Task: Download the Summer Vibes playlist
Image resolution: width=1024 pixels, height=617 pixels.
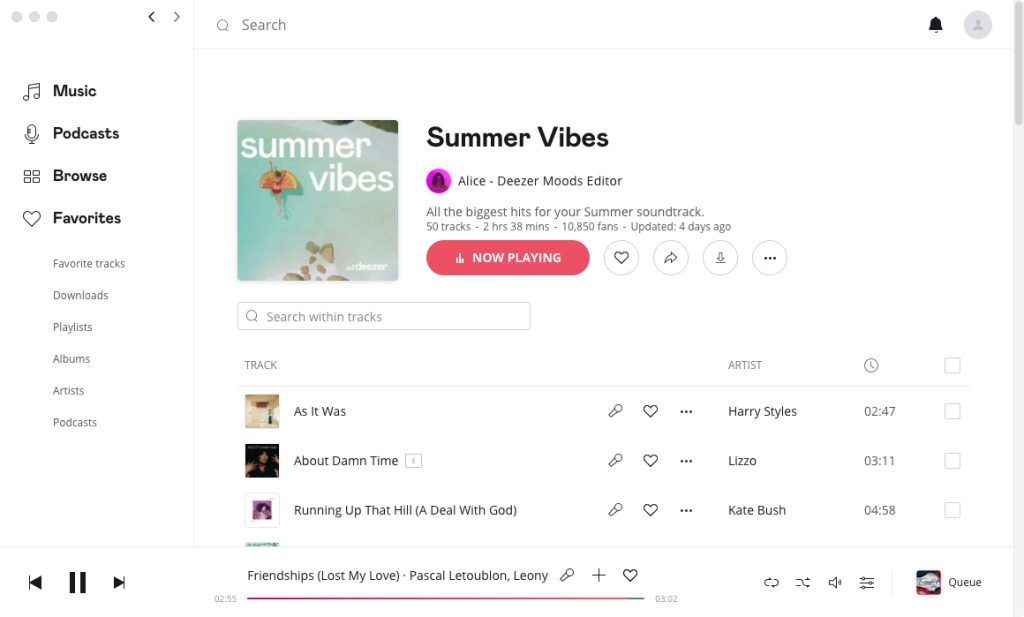Action: 720,258
